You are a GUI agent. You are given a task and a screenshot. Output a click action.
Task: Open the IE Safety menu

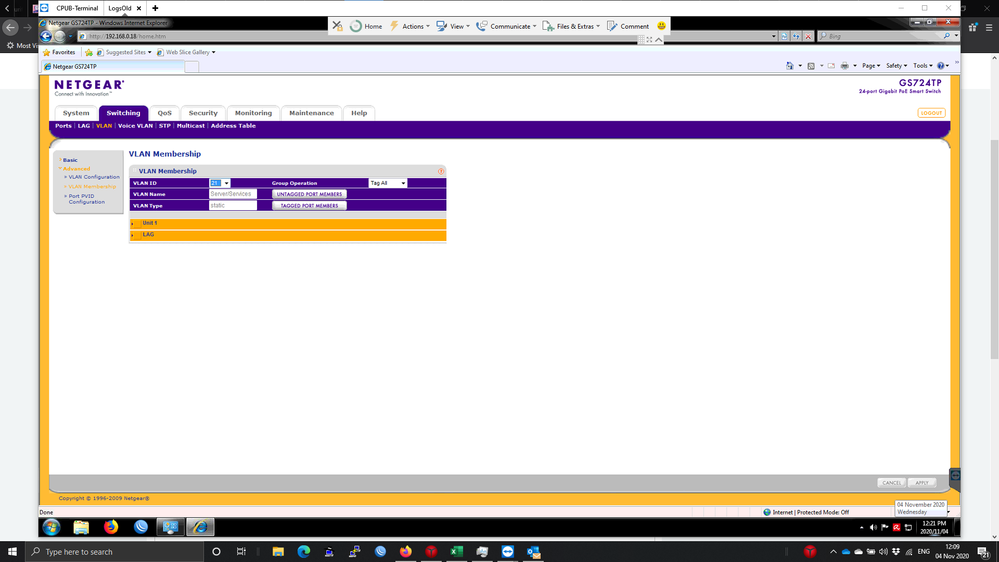pos(896,66)
